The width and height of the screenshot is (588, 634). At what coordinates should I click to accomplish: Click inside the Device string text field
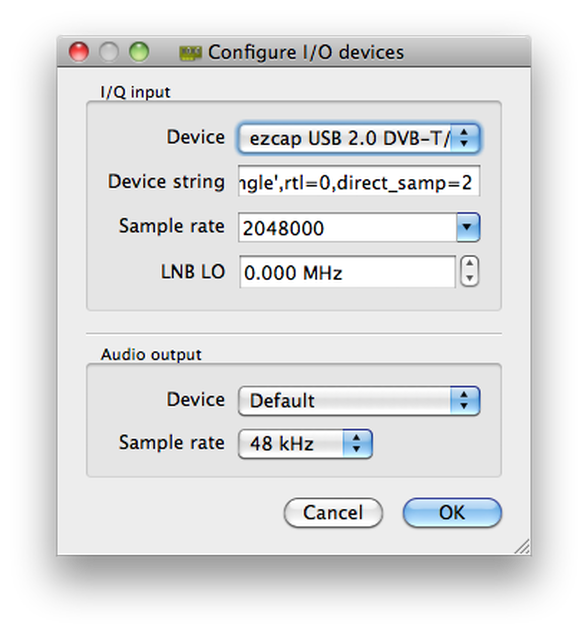point(359,182)
